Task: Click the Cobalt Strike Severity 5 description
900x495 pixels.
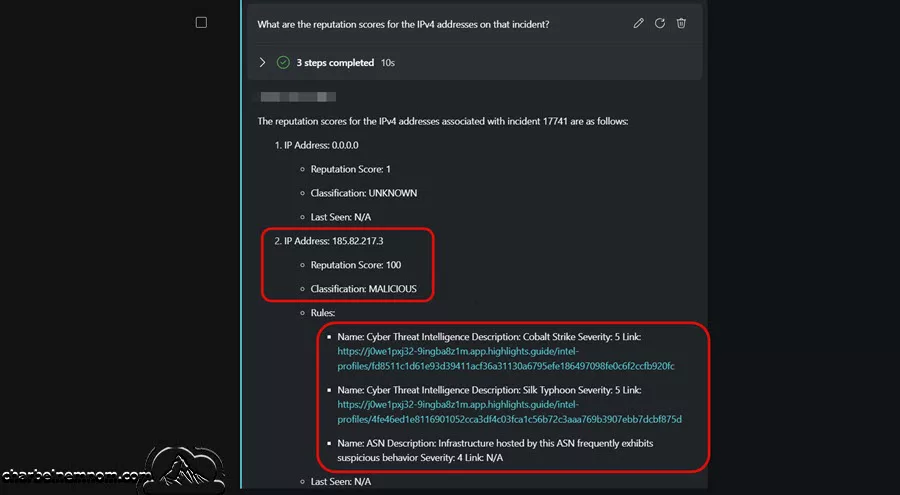Action: [489, 337]
